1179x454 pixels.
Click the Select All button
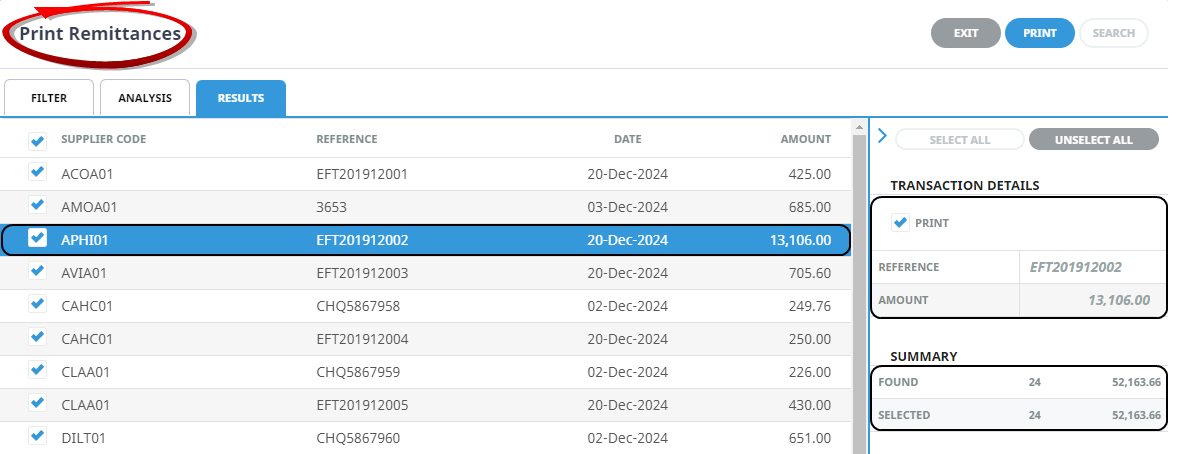pyautogui.click(x=959, y=140)
